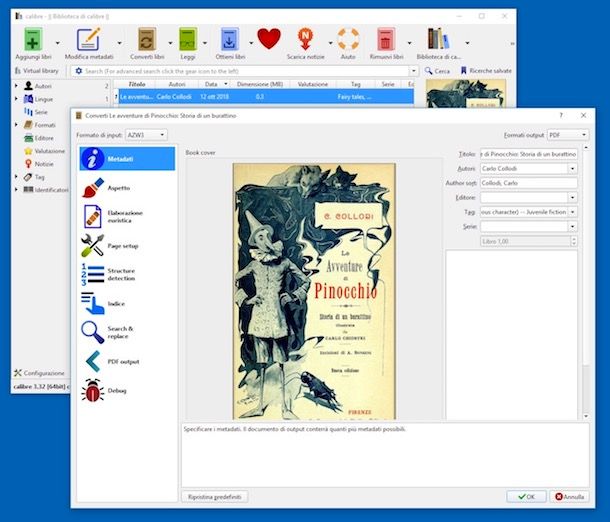
Task: Open the Biblioteca di calibre icon
Action: [x=438, y=39]
